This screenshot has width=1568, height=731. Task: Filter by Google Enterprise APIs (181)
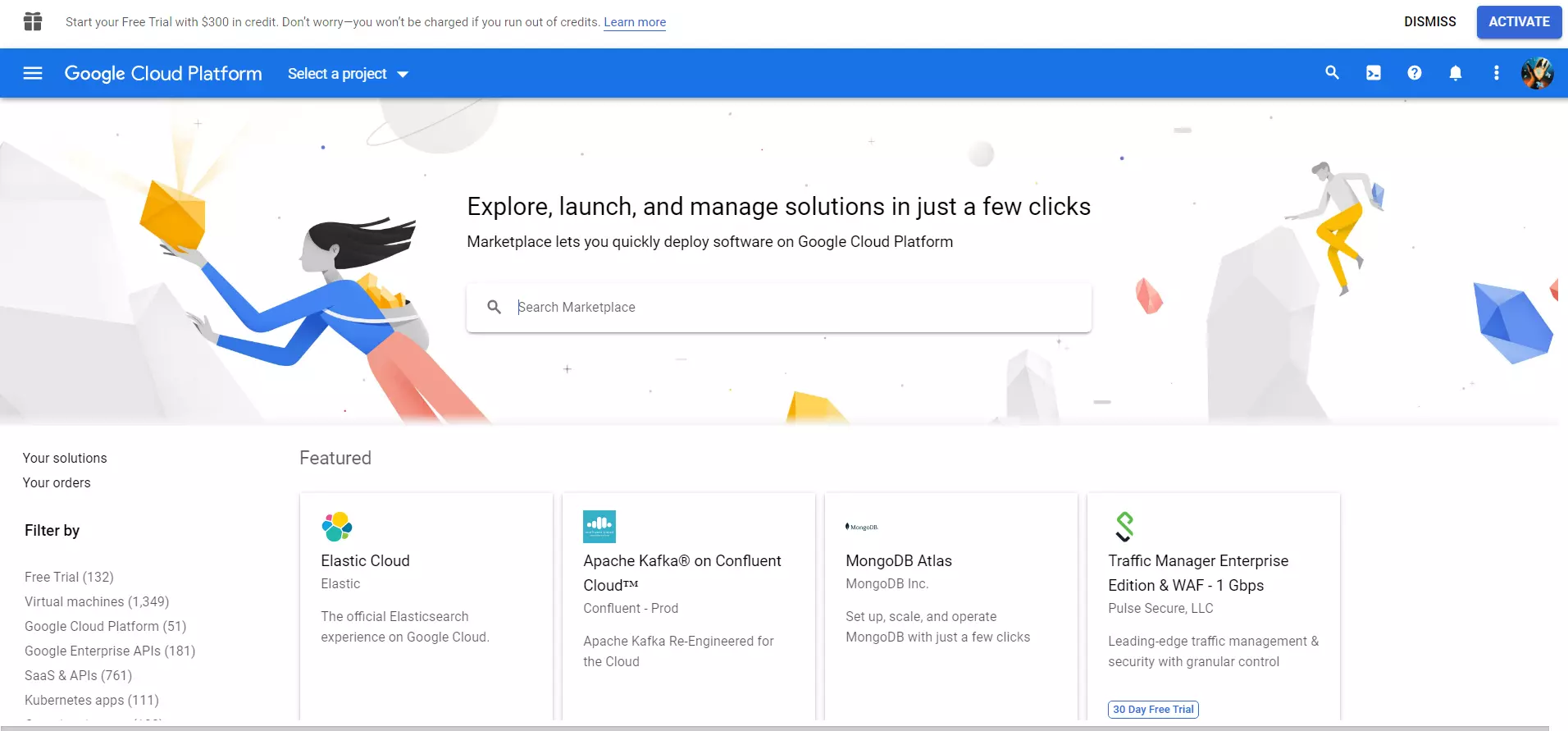point(110,651)
